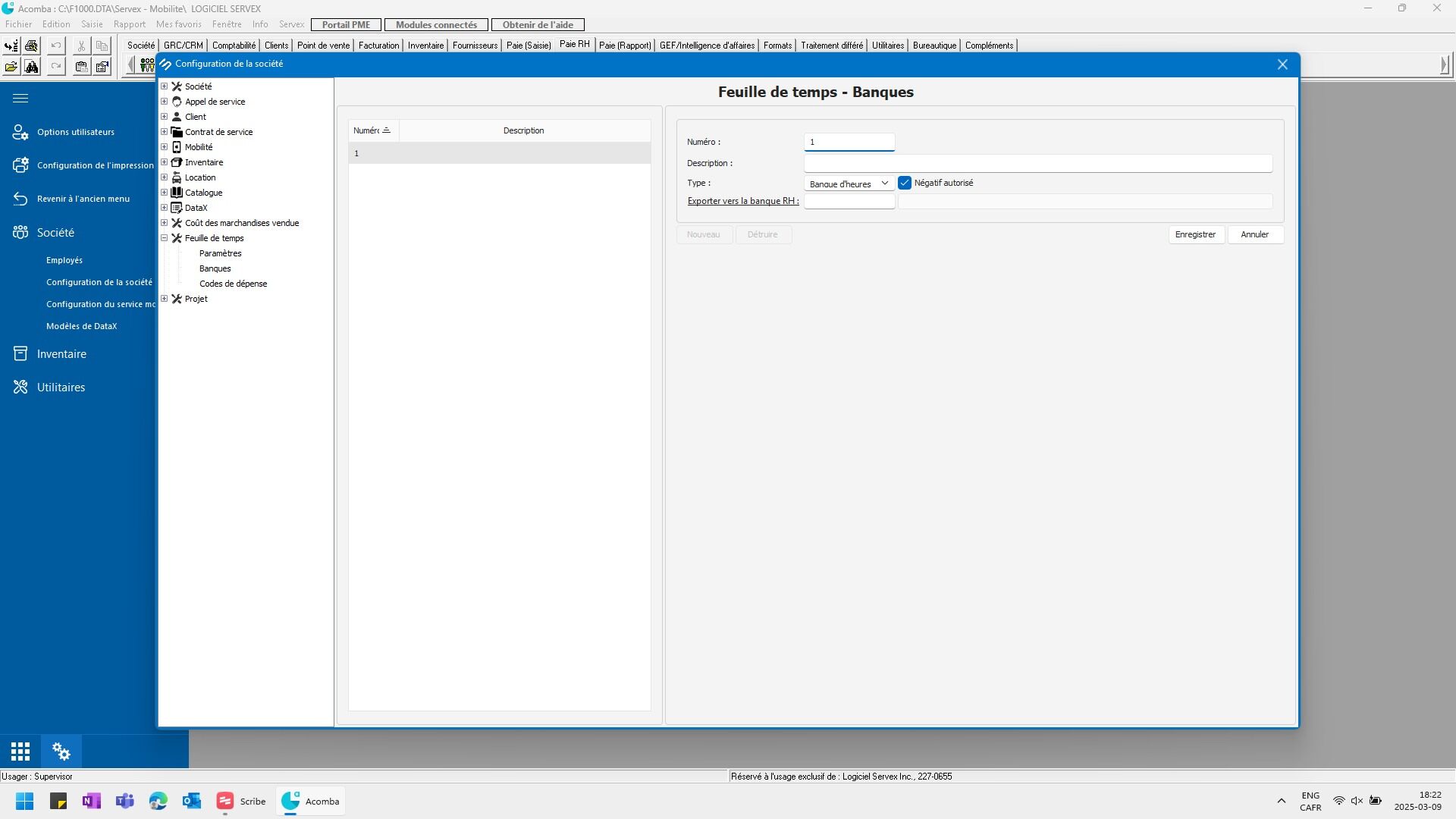This screenshot has height=819, width=1456.
Task: Open Options utilisateurs in sidebar
Action: click(75, 132)
